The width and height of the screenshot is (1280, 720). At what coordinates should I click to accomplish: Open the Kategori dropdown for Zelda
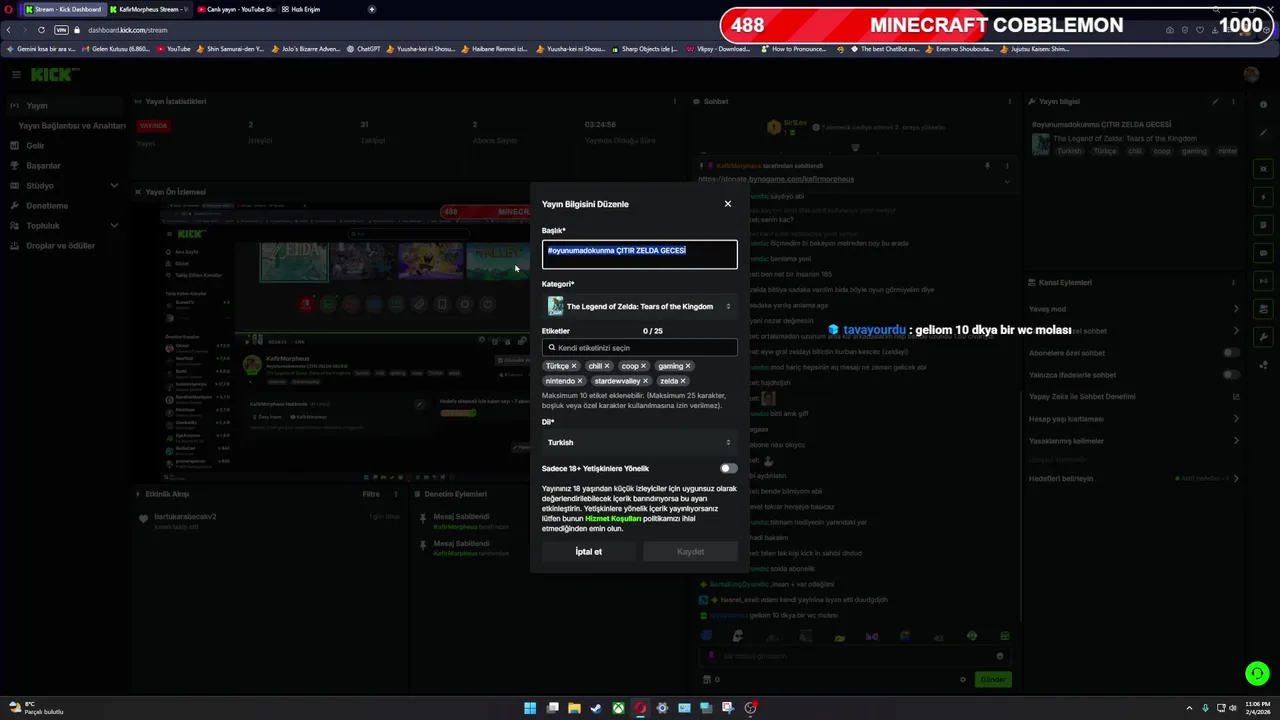pyautogui.click(x=640, y=306)
